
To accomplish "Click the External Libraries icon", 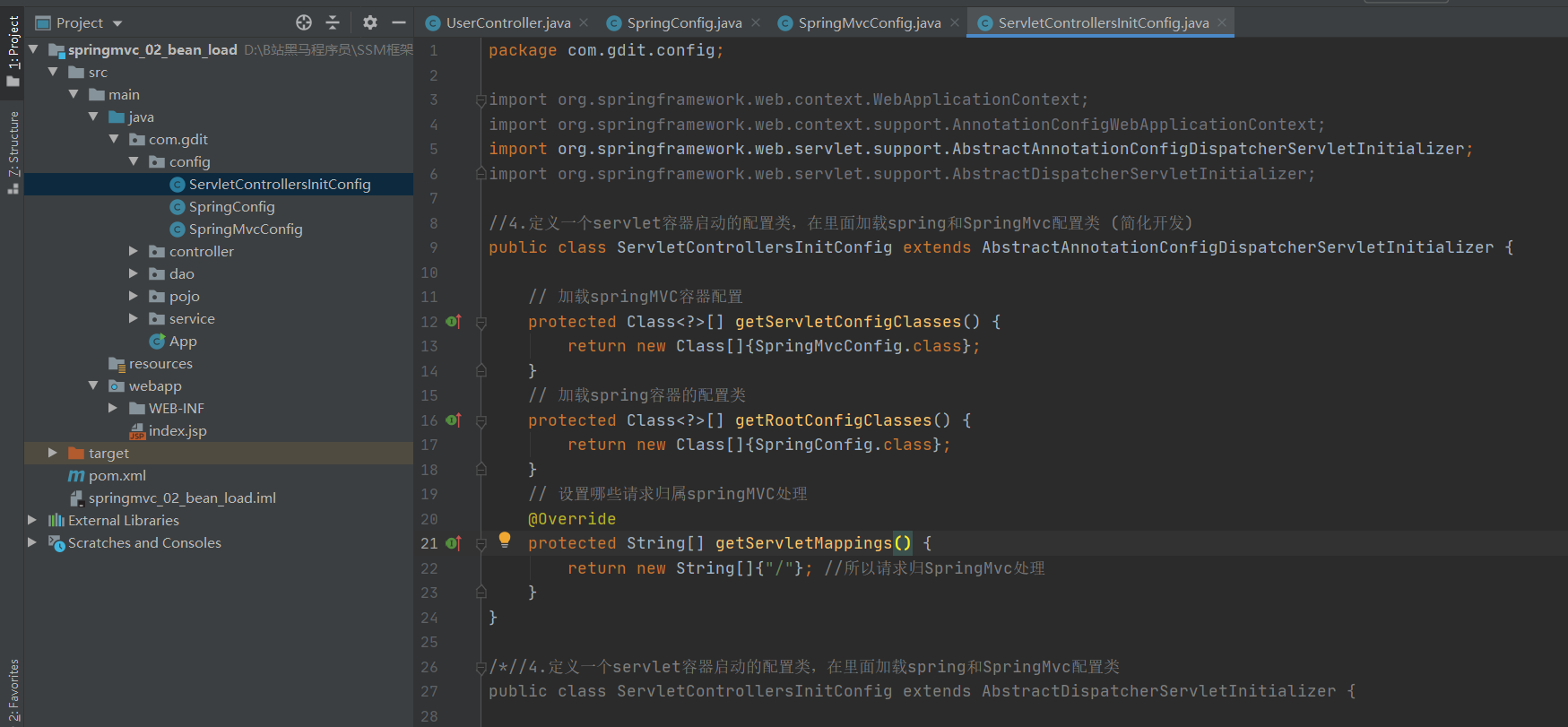I will click(56, 520).
